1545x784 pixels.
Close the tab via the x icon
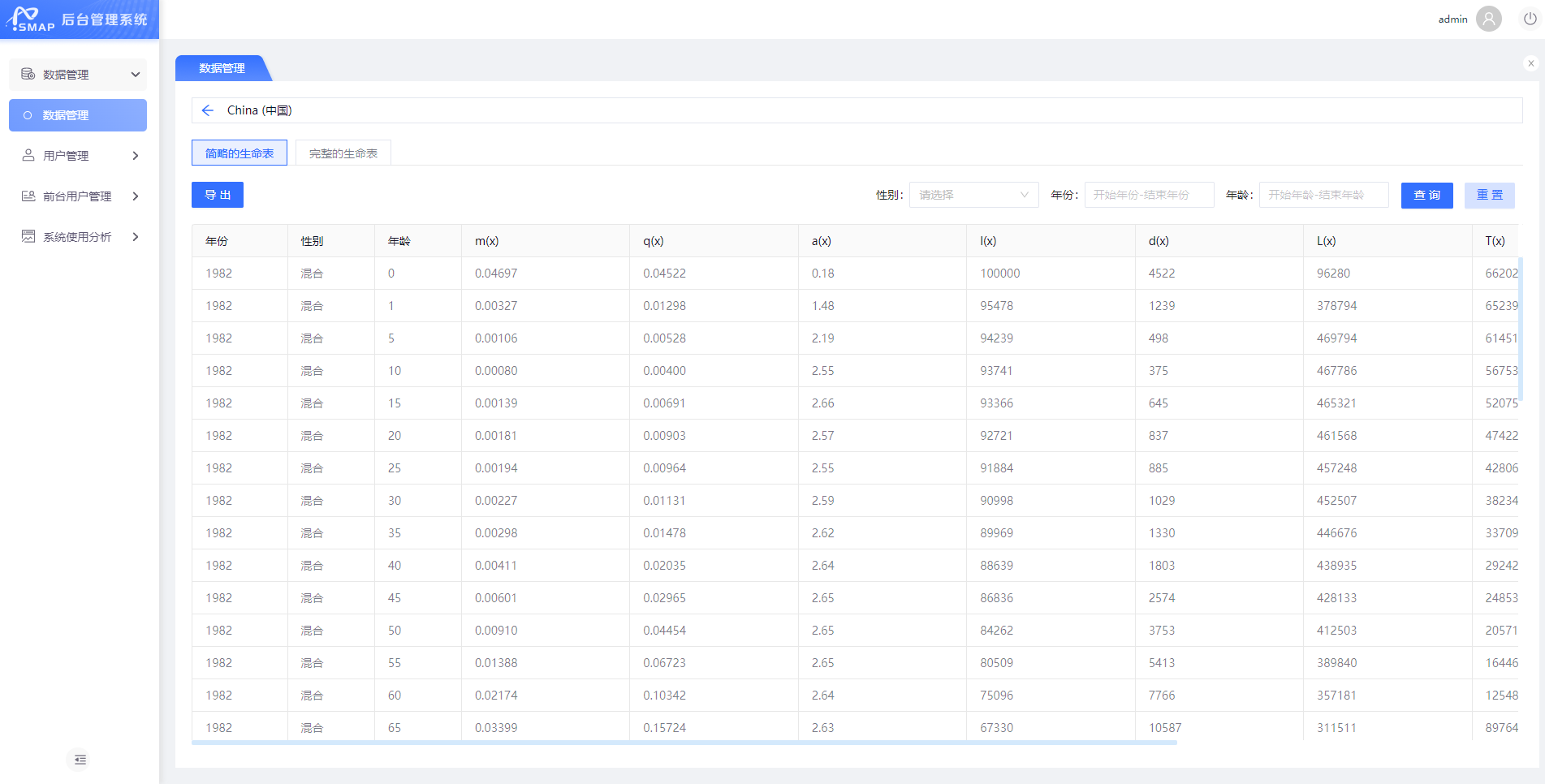click(x=1531, y=62)
